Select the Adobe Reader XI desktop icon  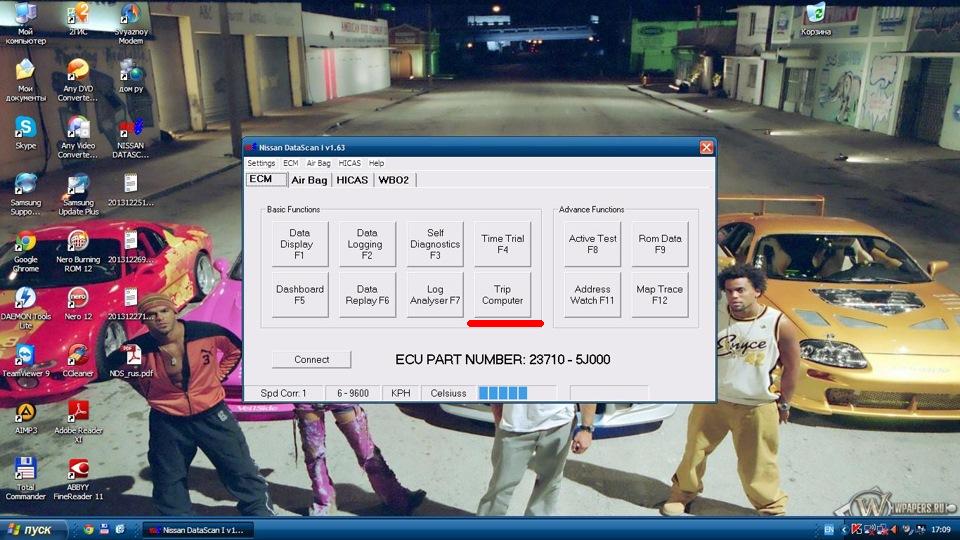78,422
